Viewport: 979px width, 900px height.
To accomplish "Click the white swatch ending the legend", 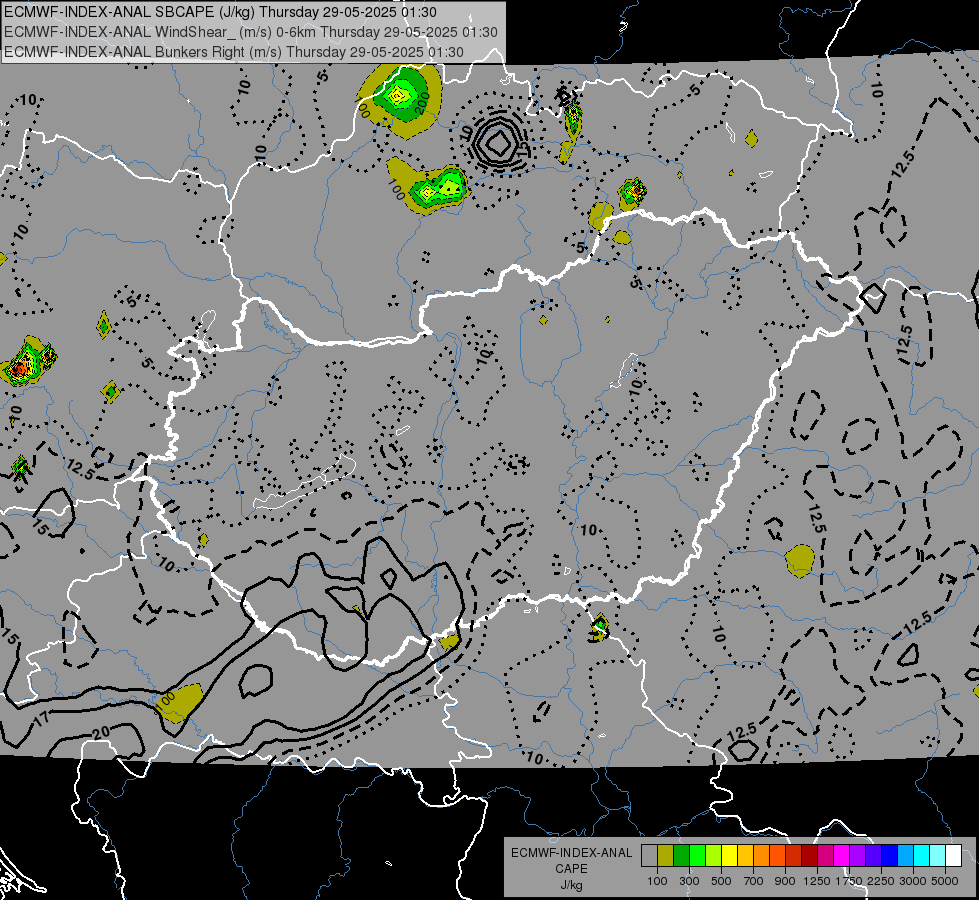I will tap(953, 855).
